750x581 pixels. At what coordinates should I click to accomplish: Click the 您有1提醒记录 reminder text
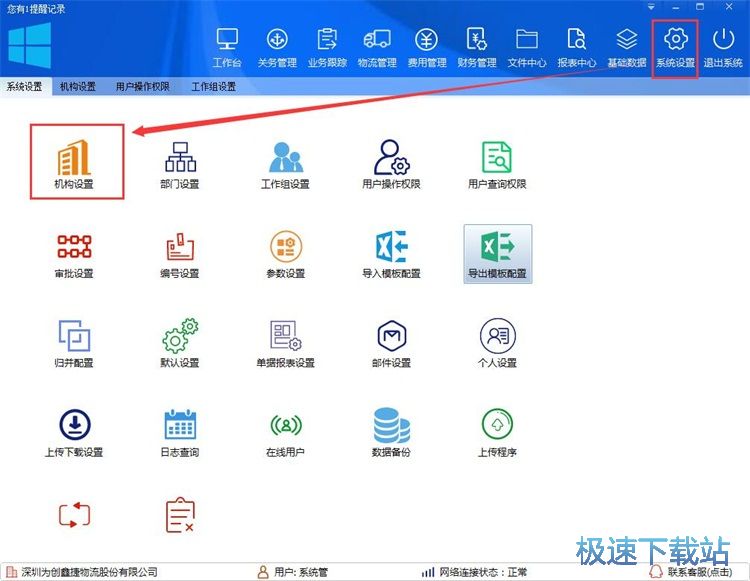pyautogui.click(x=36, y=9)
